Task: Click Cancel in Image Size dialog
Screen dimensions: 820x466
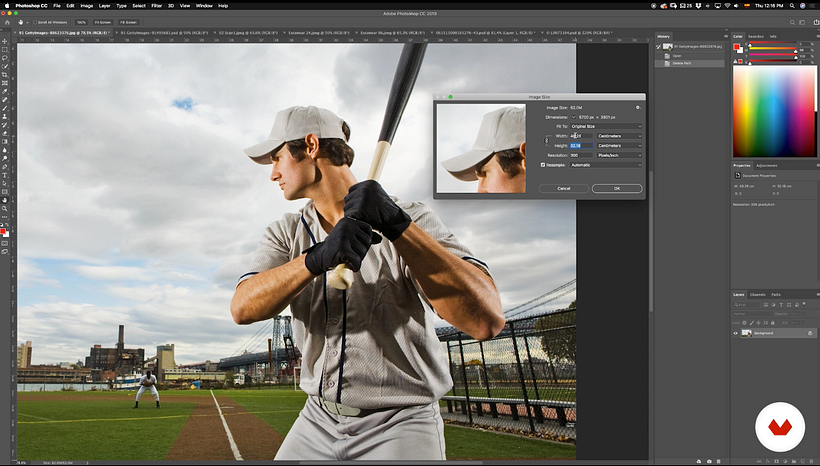Action: 564,188
